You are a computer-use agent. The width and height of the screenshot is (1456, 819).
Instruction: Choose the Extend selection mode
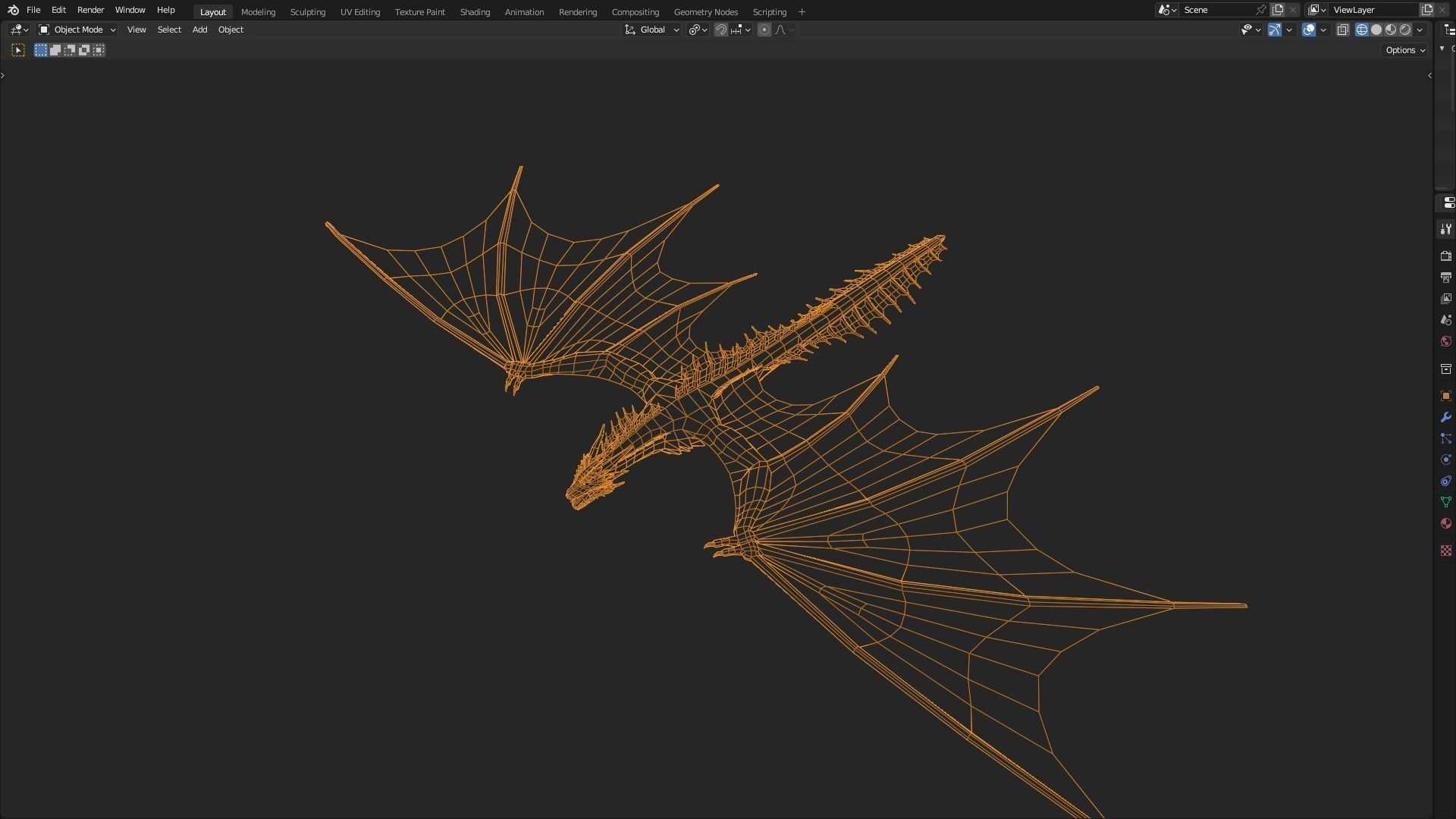pyautogui.click(x=55, y=50)
